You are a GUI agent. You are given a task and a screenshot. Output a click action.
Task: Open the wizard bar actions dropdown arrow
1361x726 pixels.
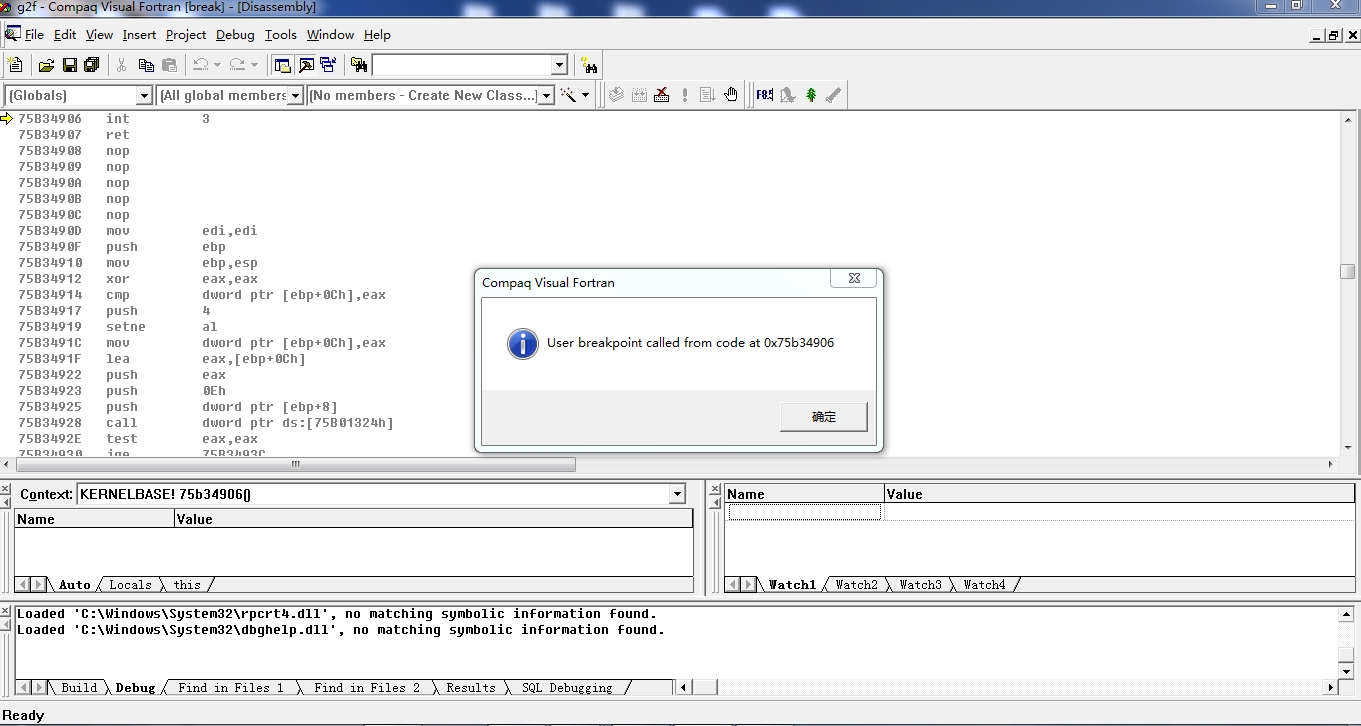click(586, 96)
